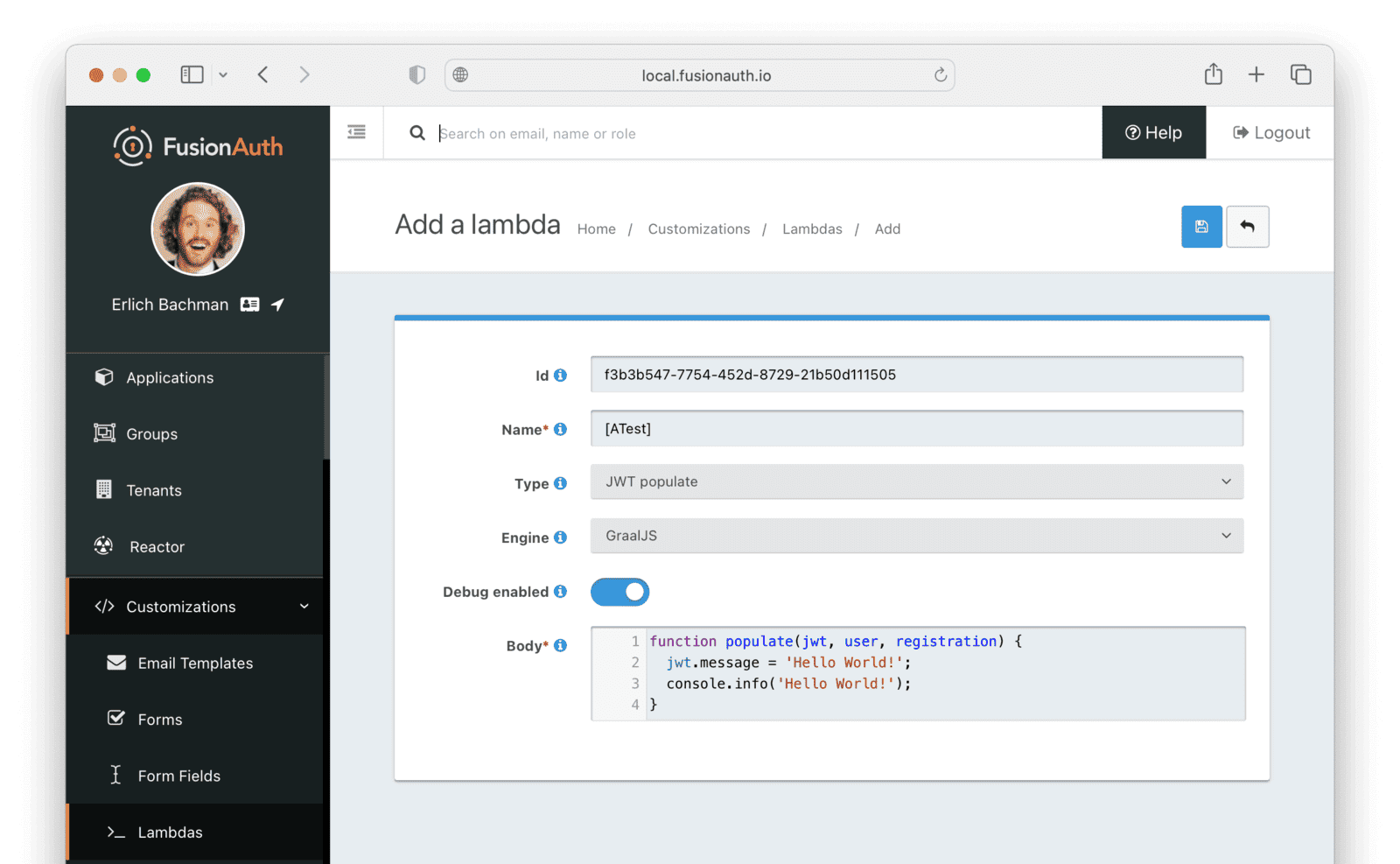Click the Type field info icon
Viewport: 1400px width, 864px height.
pos(560,483)
